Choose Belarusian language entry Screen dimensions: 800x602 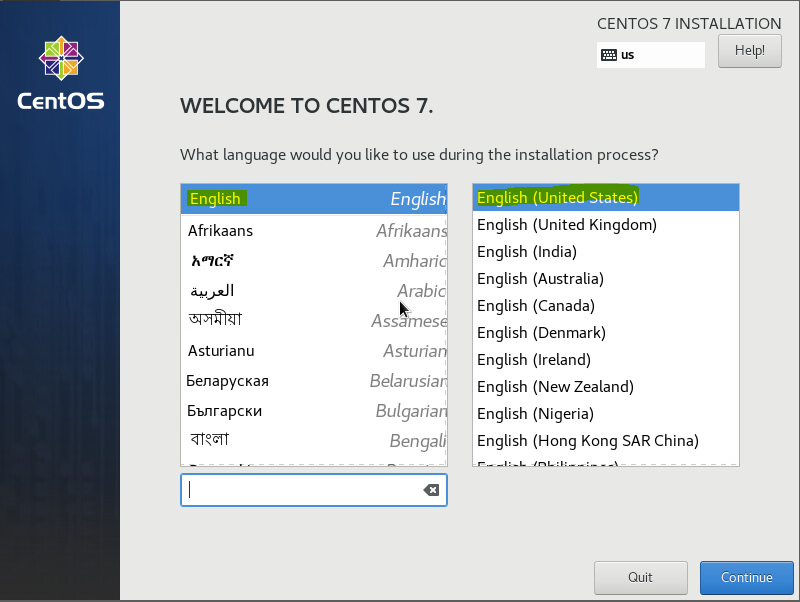tap(313, 381)
